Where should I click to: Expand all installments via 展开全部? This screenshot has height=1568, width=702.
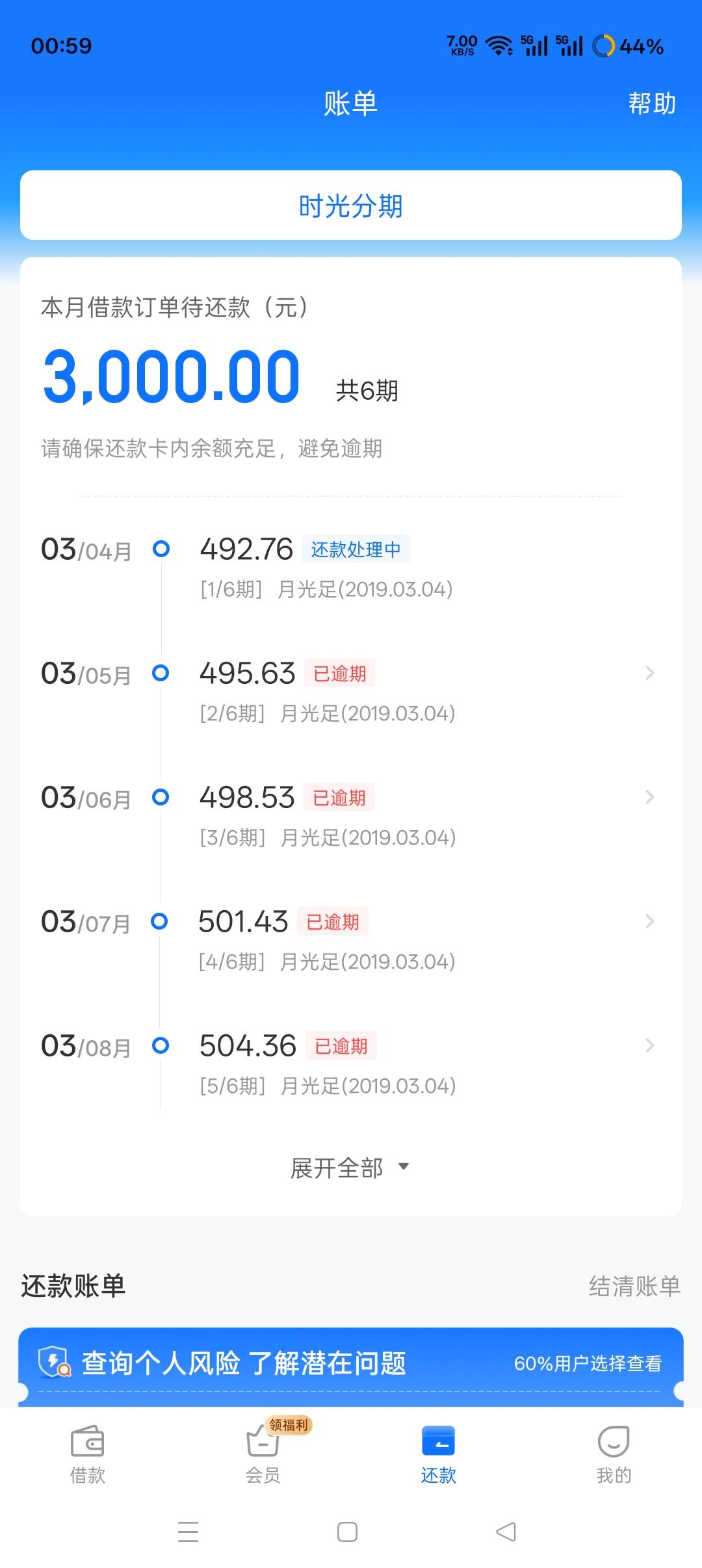point(350,1168)
